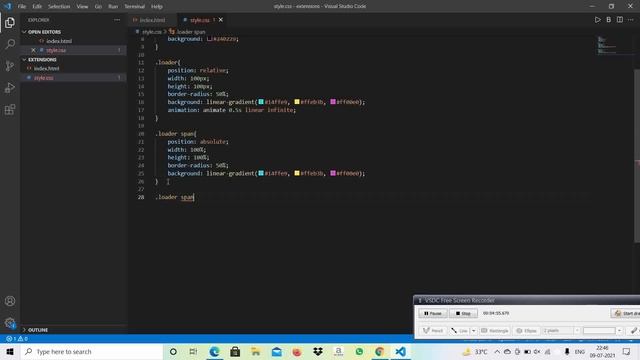The width and height of the screenshot is (640, 360).
Task: Select index.html in Open Editors list
Action: 59,41
